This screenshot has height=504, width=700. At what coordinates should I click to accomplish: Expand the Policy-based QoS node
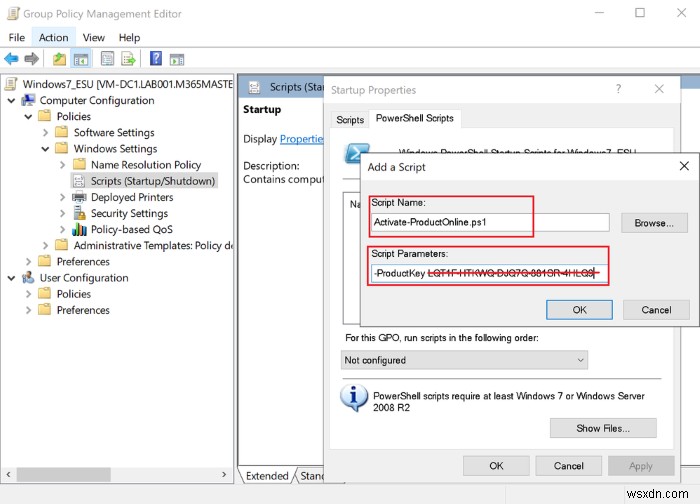pyautogui.click(x=62, y=229)
